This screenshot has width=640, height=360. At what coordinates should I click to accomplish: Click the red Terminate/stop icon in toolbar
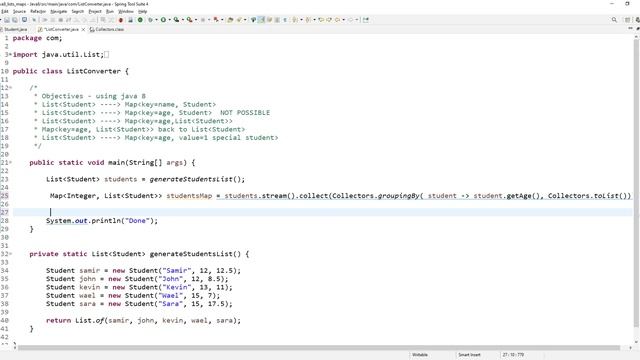click(x=121, y=20)
